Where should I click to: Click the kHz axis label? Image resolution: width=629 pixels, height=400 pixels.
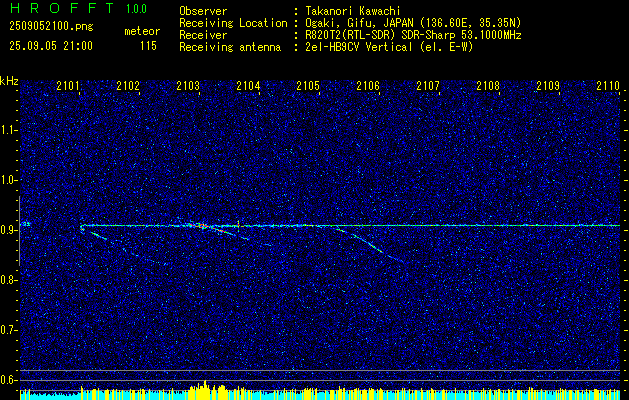coord(9,81)
